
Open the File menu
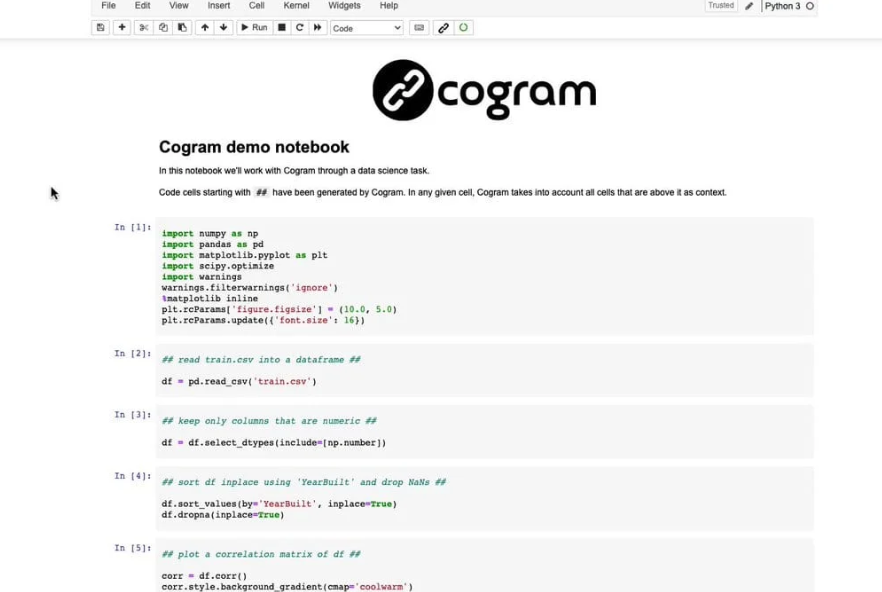pyautogui.click(x=109, y=6)
